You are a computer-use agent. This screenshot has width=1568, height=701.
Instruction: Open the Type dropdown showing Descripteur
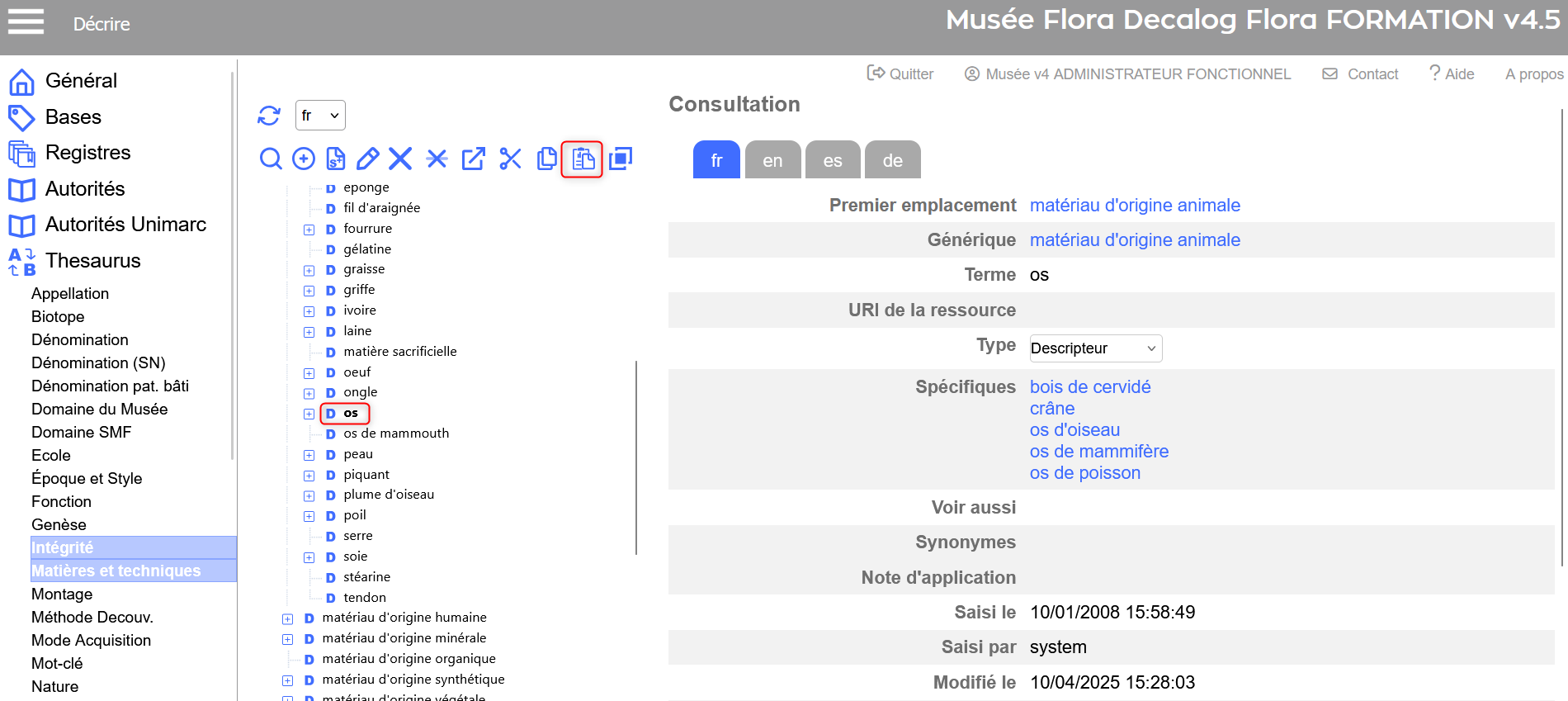[1095, 348]
